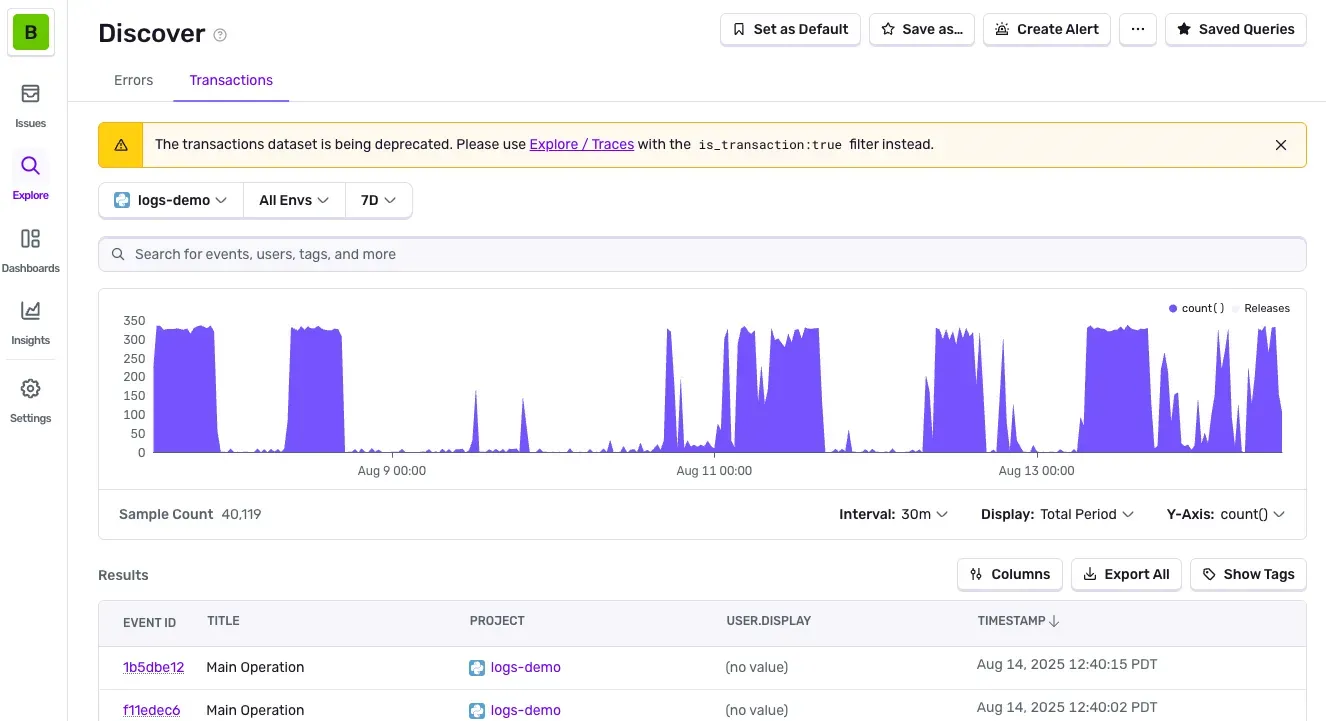Select the Transactions tab
Screen dimensions: 1326x721
231,80
